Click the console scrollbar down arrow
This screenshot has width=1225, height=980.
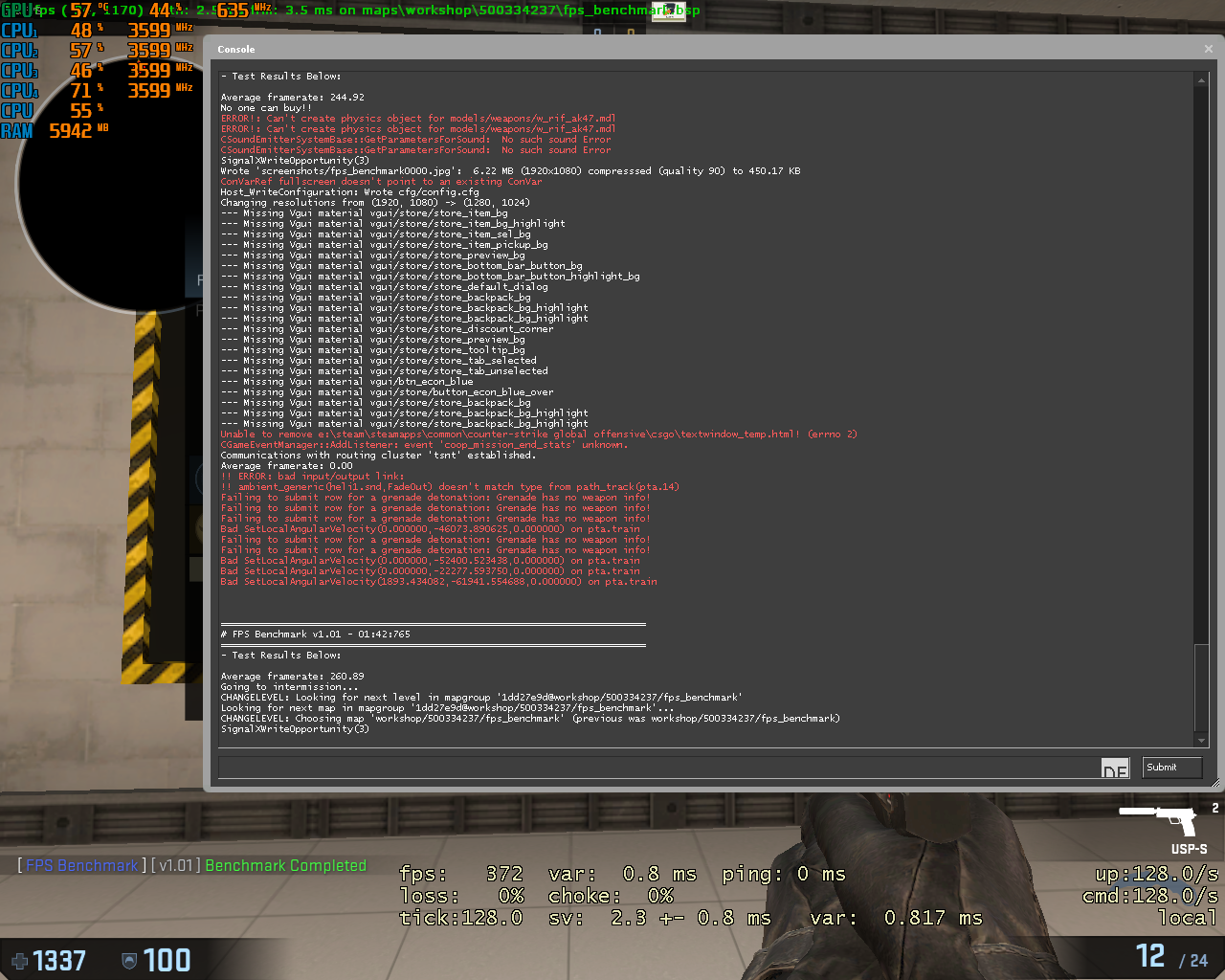pyautogui.click(x=1201, y=740)
